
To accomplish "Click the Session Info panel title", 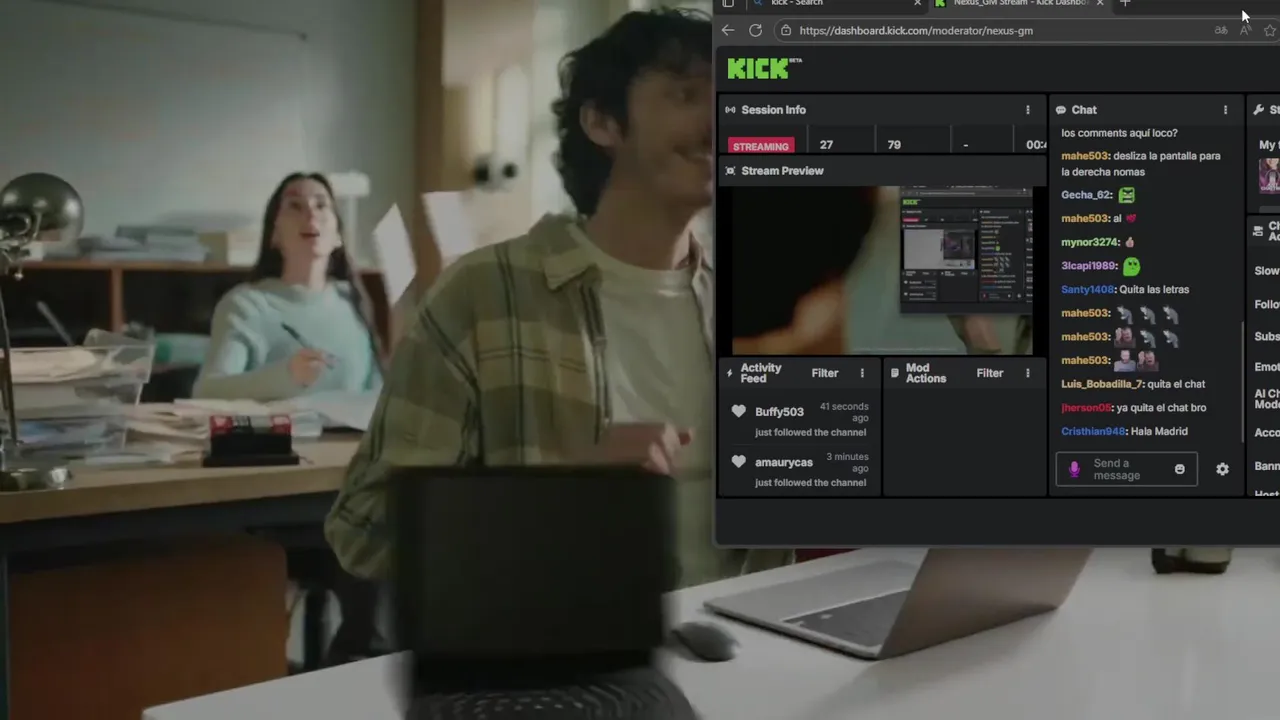I will pyautogui.click(x=773, y=110).
